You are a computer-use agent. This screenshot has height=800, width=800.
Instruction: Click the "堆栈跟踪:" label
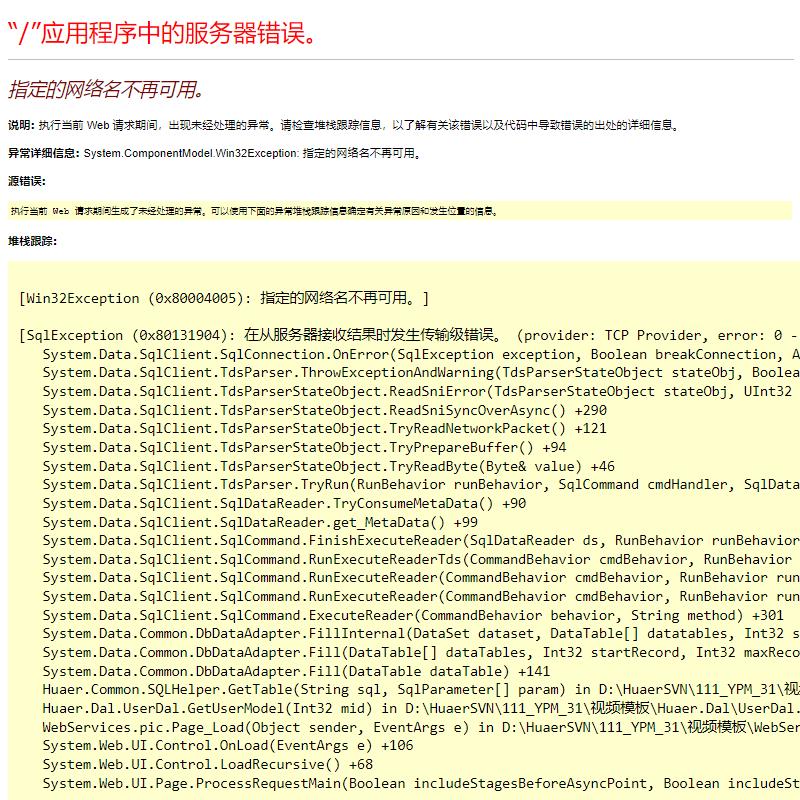point(33,241)
